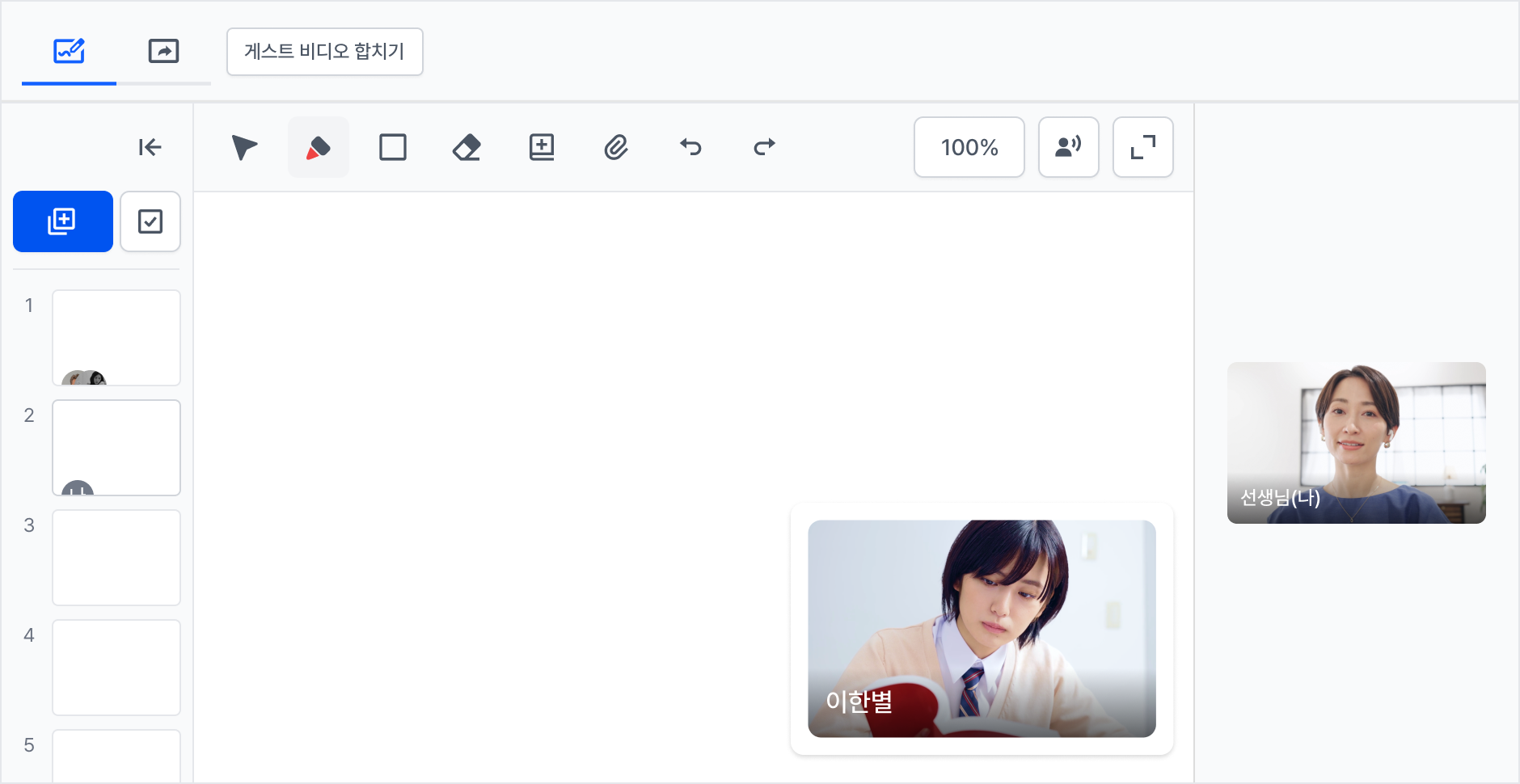The width and height of the screenshot is (1520, 784).
Task: Undo the last action
Action: coord(690,147)
